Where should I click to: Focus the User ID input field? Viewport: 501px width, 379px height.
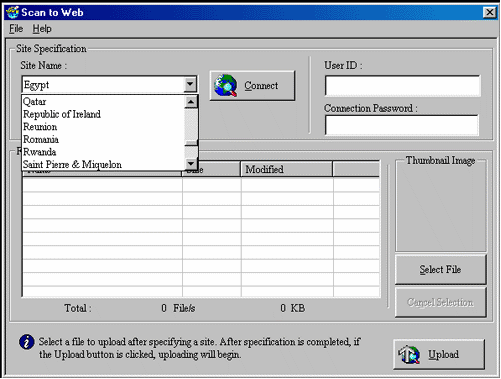(402, 86)
